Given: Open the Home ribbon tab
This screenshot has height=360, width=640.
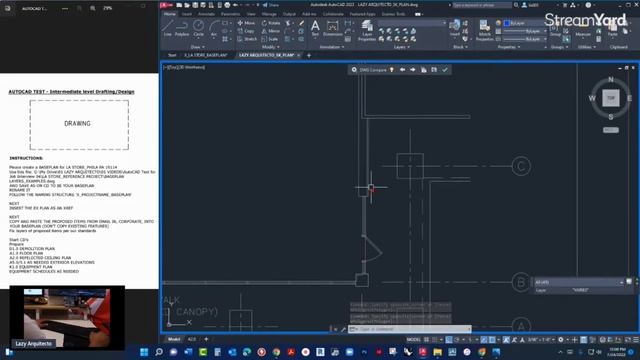Looking at the screenshot, I should tap(170, 14).
